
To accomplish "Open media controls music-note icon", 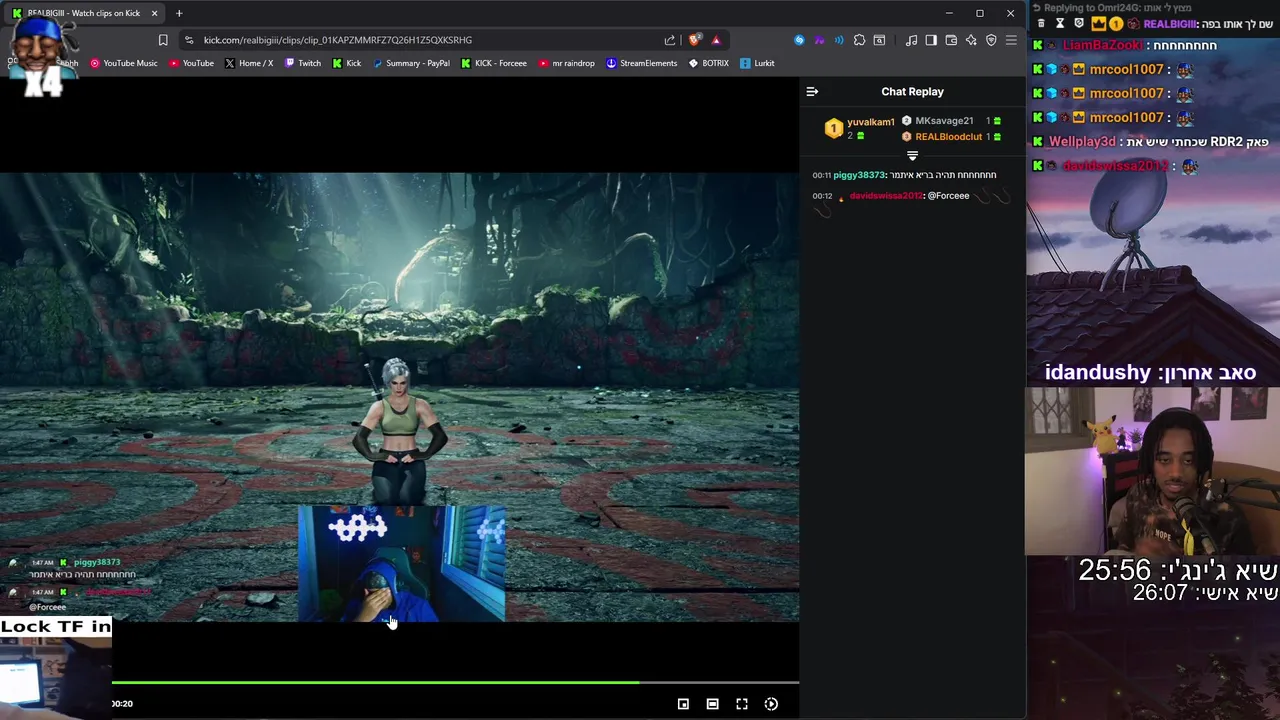I will [x=911, y=40].
